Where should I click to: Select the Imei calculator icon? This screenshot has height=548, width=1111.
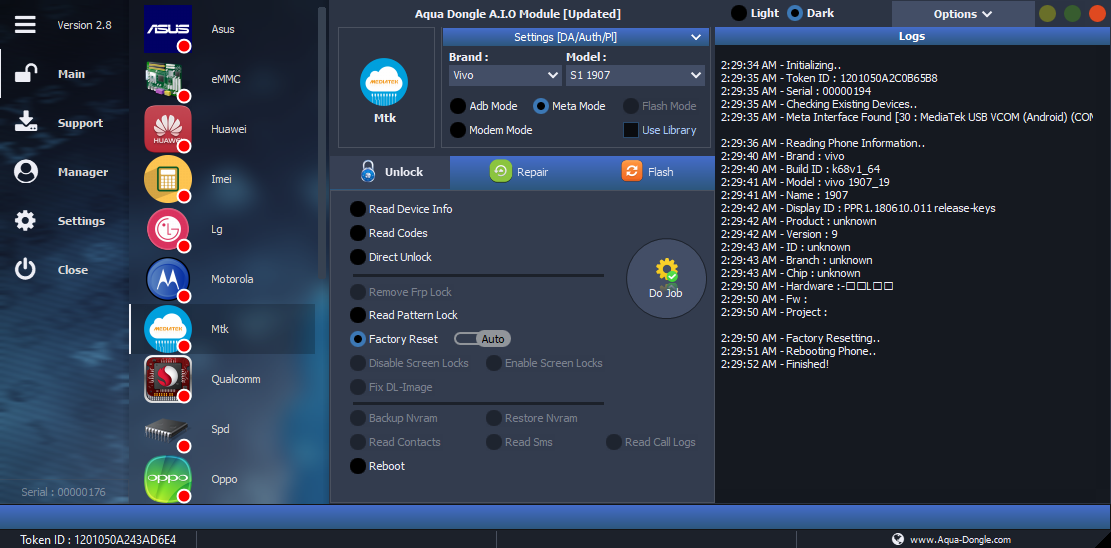pyautogui.click(x=168, y=179)
